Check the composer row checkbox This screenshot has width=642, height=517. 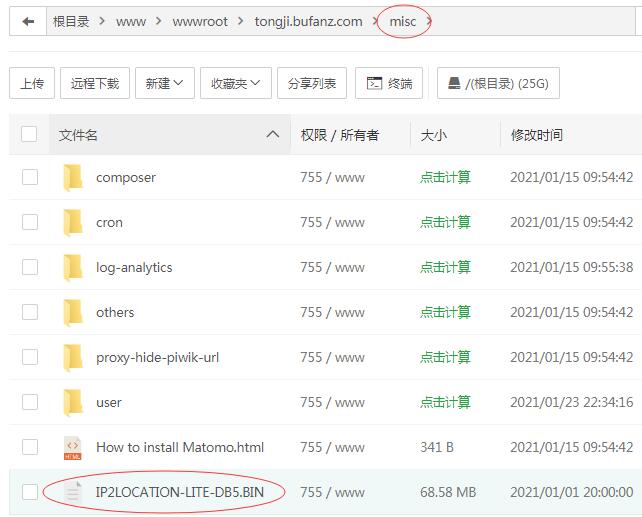click(x=30, y=177)
